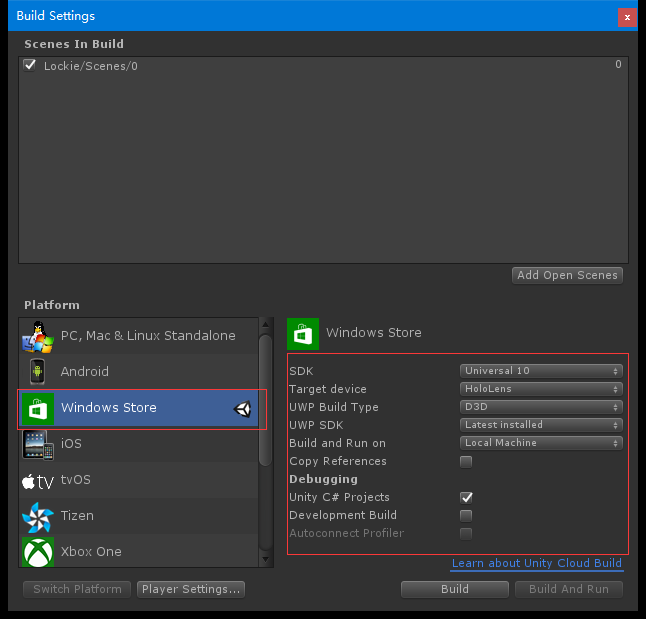
Task: Select the Android platform row
Action: click(x=139, y=372)
